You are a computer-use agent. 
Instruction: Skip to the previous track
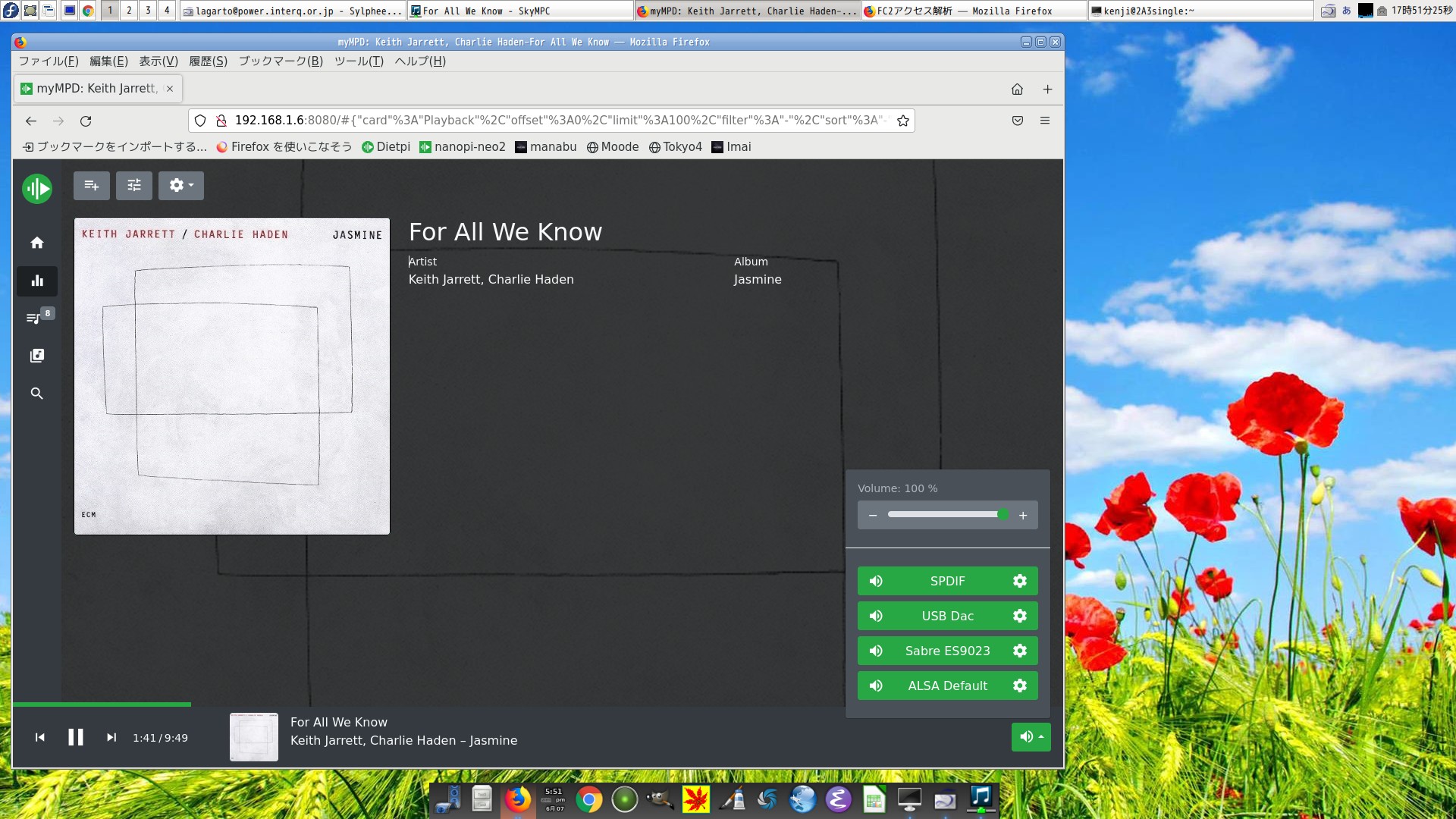pos(40,738)
